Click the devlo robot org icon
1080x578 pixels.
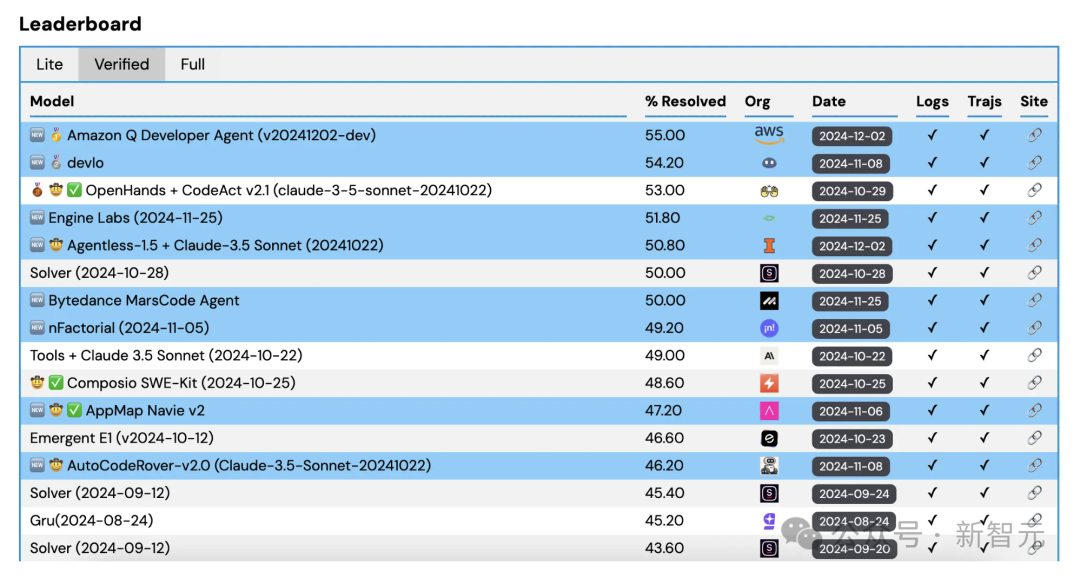coord(767,163)
